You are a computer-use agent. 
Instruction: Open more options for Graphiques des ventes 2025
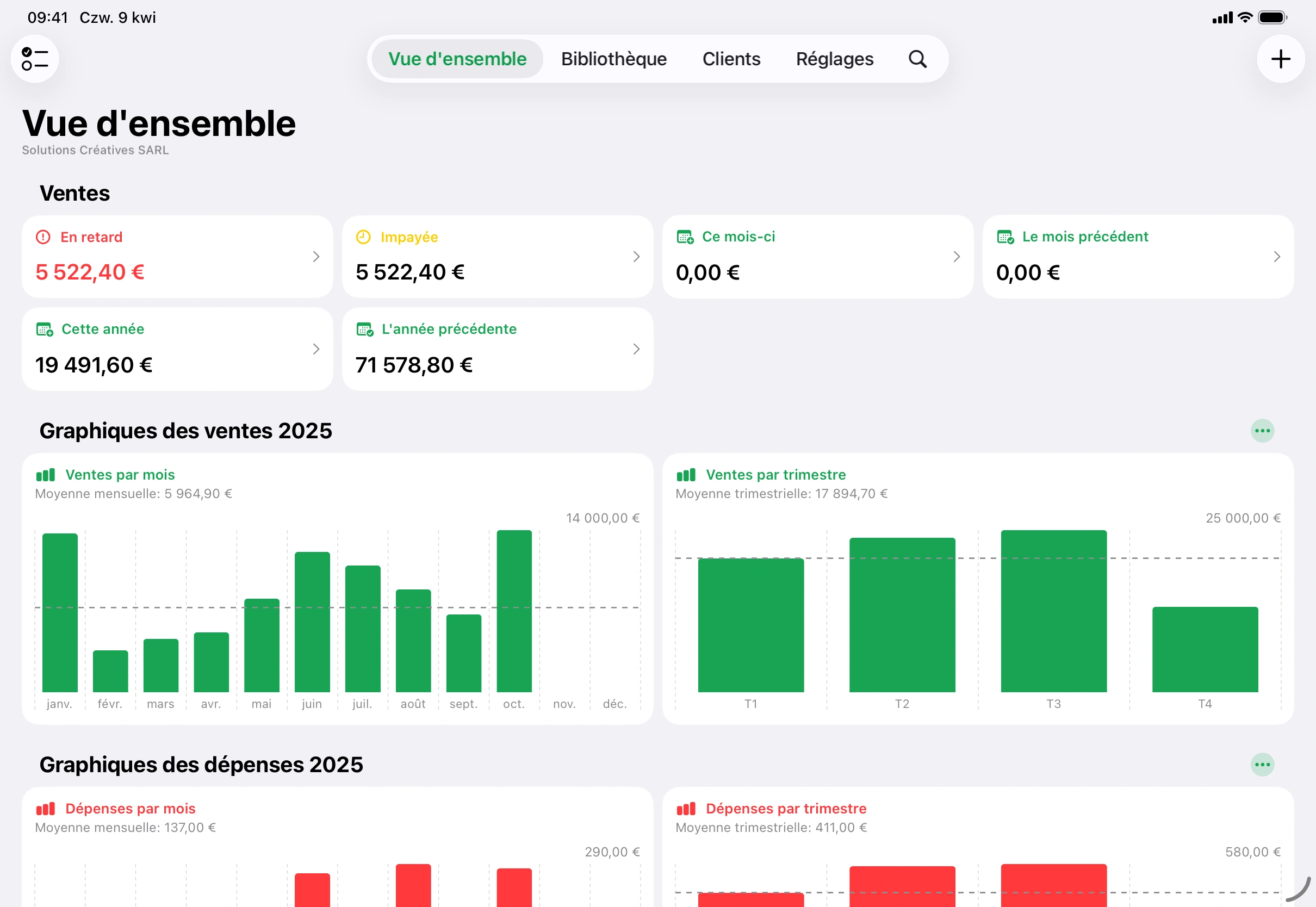pos(1263,430)
